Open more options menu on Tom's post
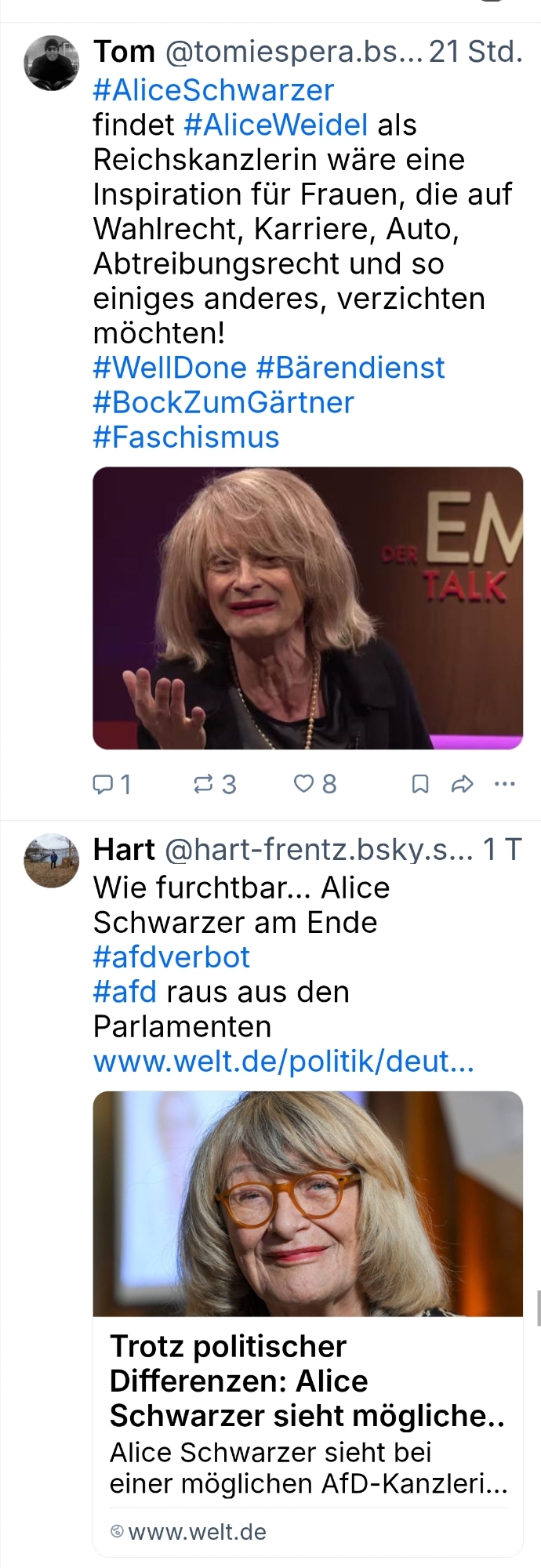This screenshot has height=1568, width=541. click(505, 783)
